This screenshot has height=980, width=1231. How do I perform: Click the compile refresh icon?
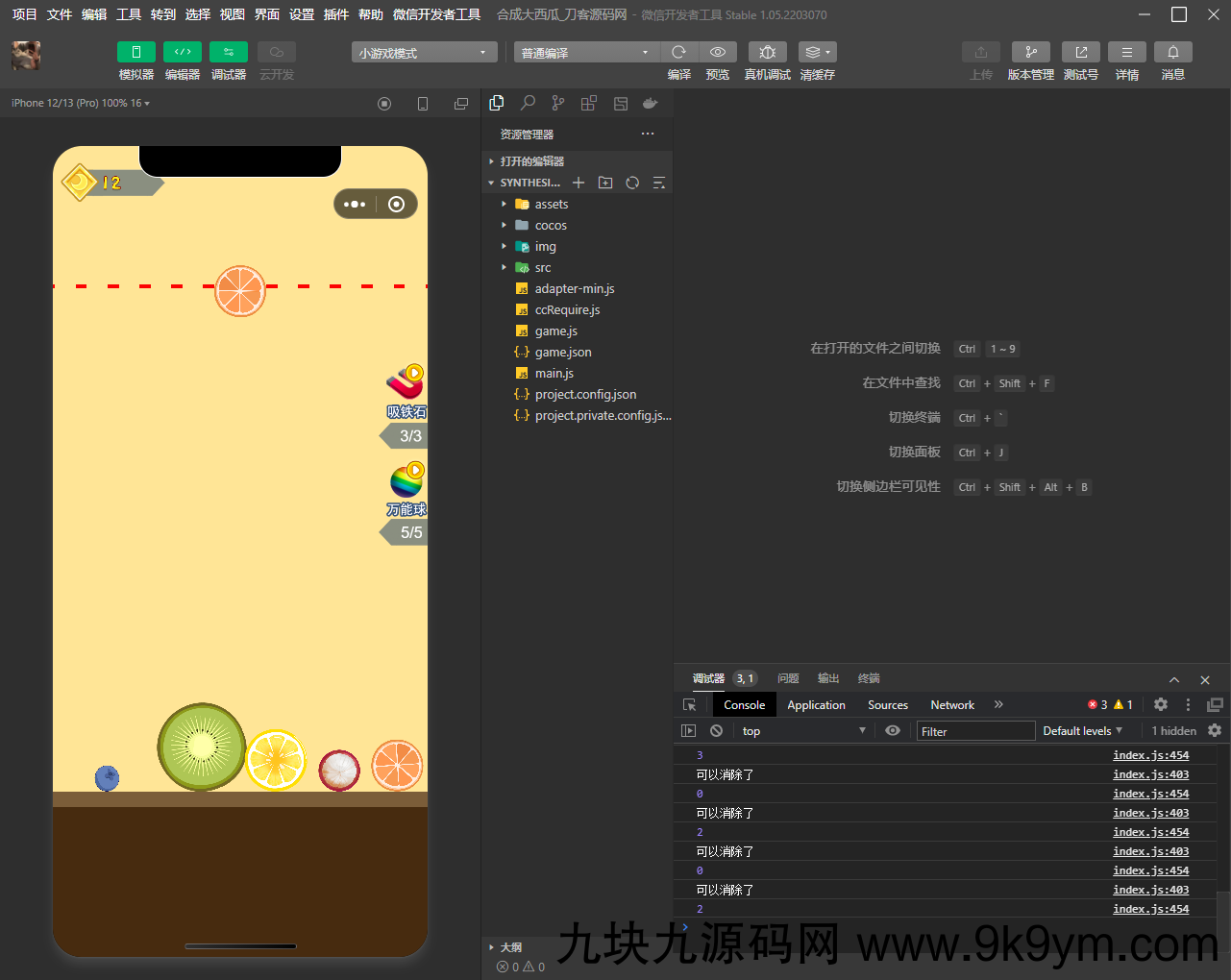click(x=678, y=52)
